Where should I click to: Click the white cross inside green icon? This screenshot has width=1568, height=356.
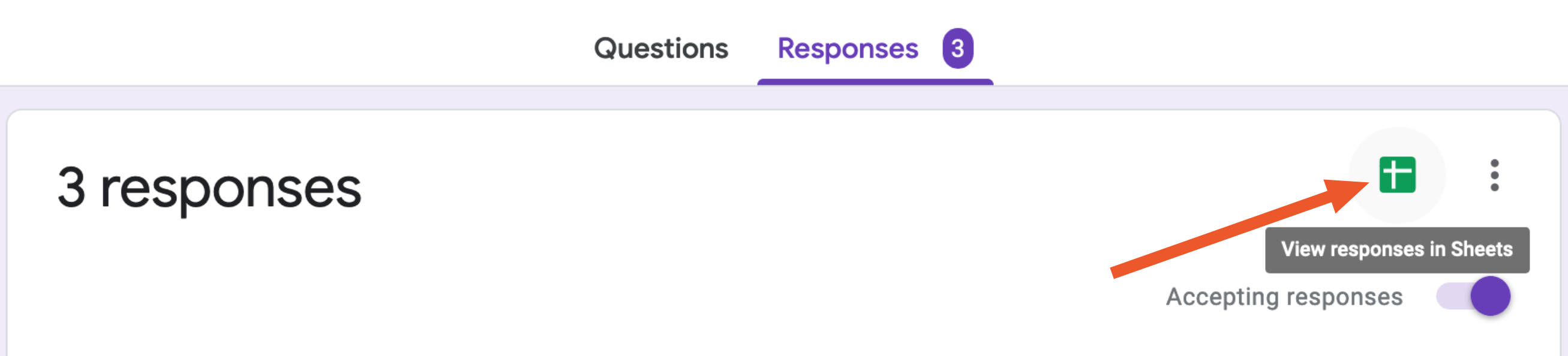click(1396, 174)
